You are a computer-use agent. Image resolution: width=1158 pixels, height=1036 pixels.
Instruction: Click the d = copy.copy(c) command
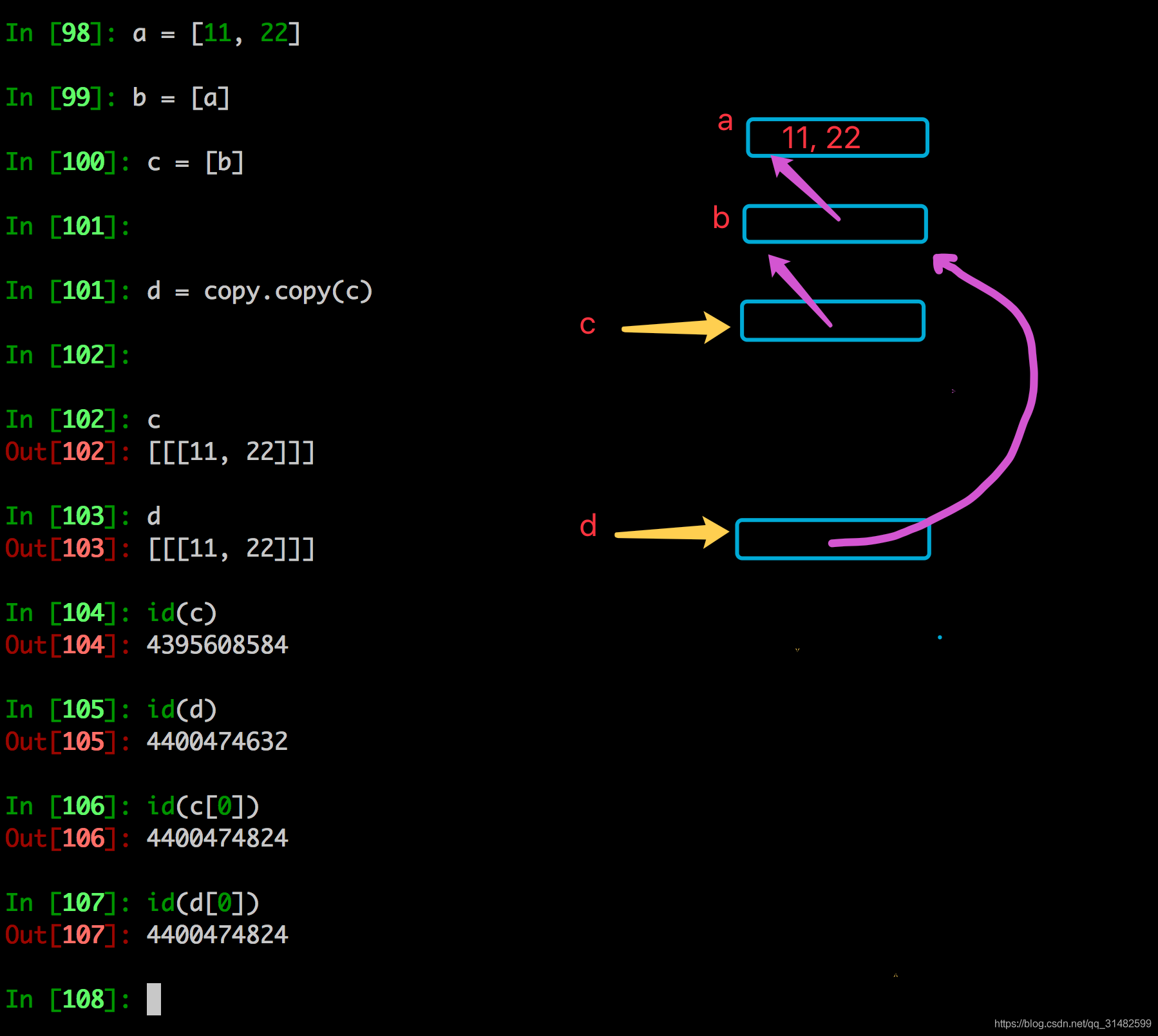[260, 291]
